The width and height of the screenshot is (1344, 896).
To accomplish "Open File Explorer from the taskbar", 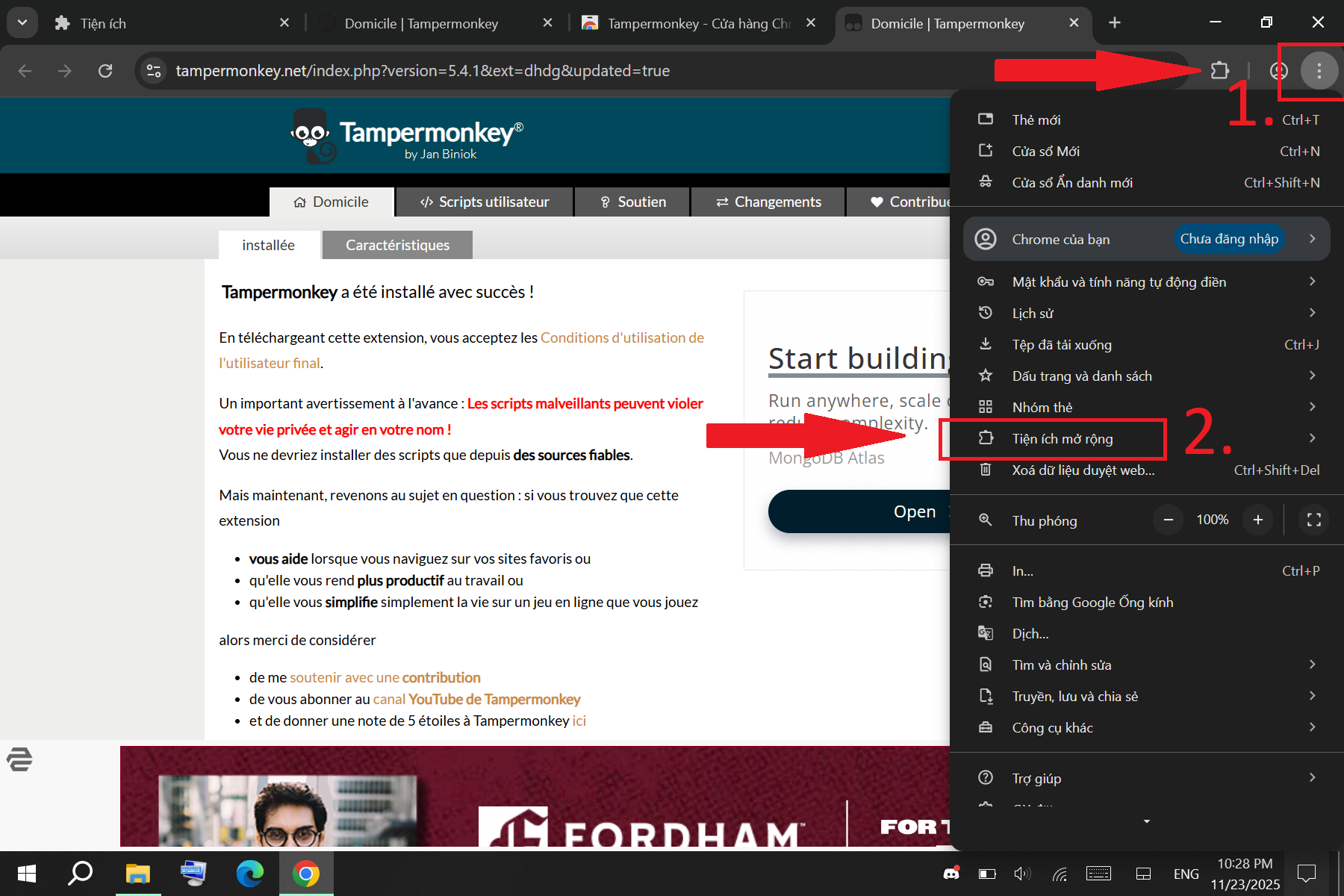I will [x=137, y=873].
